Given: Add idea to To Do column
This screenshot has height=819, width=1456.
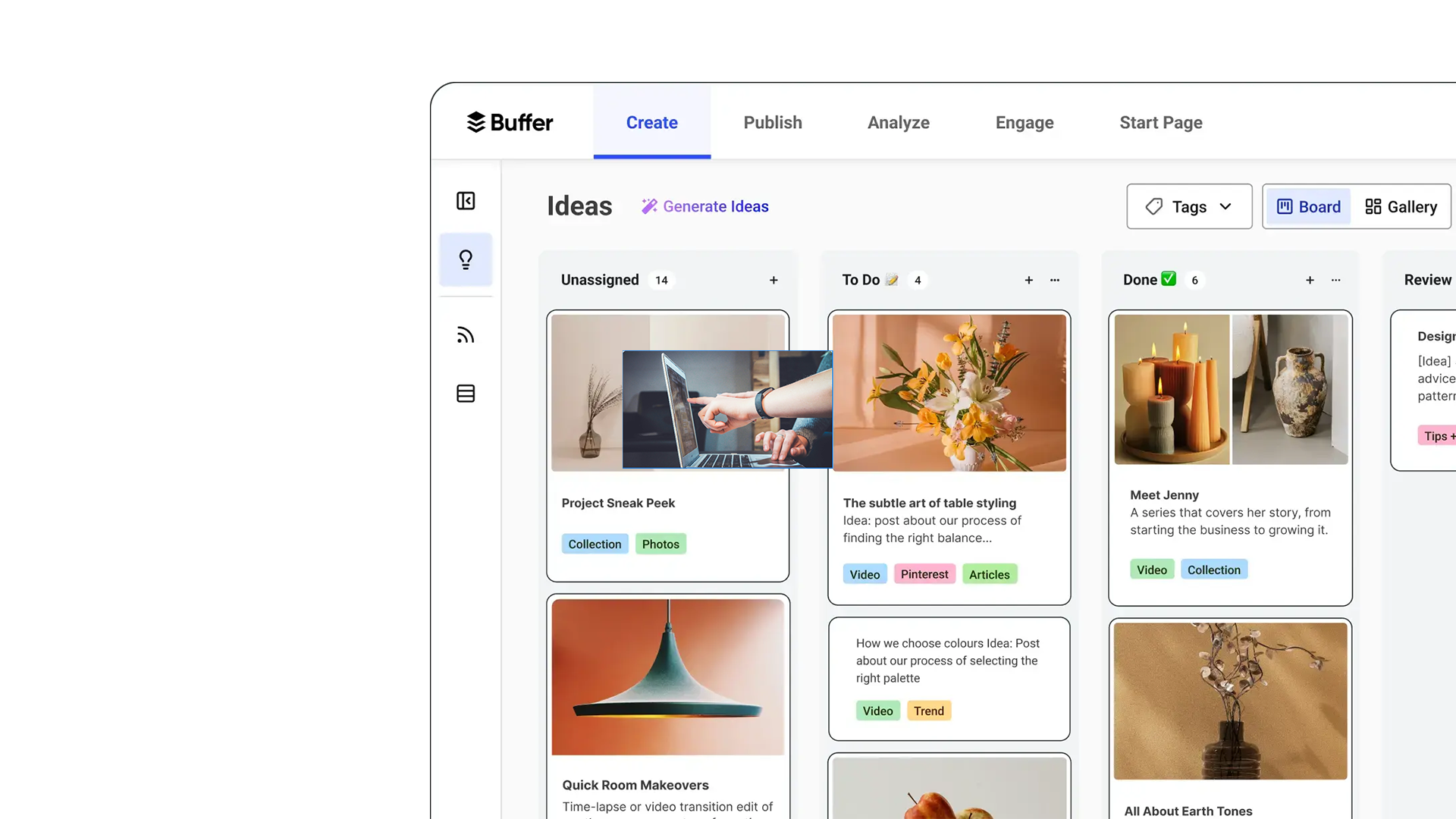Looking at the screenshot, I should [x=1029, y=281].
